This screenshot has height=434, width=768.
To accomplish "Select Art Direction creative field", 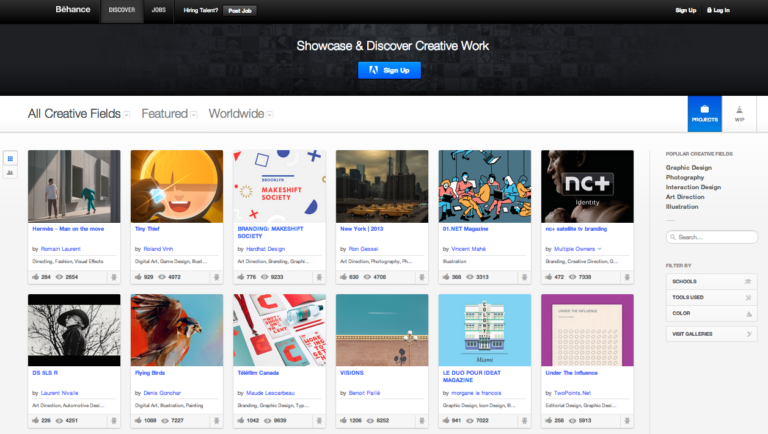I will [x=685, y=197].
